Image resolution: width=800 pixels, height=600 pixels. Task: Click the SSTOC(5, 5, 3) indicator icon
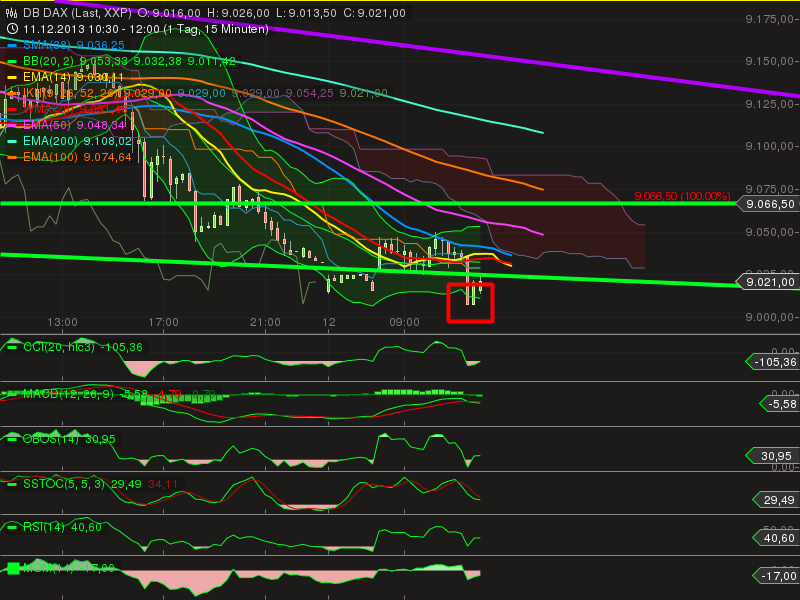coord(11,484)
